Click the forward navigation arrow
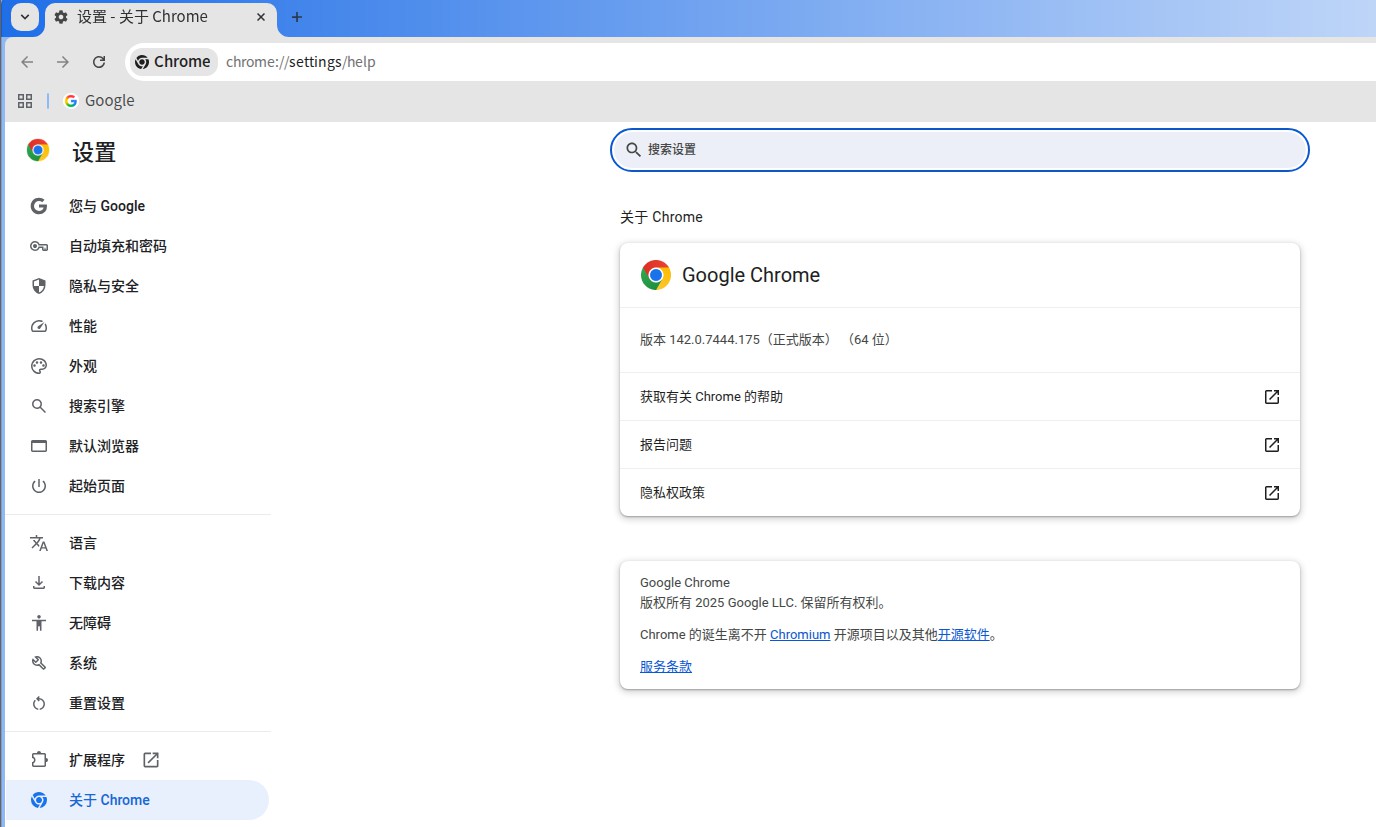Image resolution: width=1376 pixels, height=827 pixels. [63, 62]
